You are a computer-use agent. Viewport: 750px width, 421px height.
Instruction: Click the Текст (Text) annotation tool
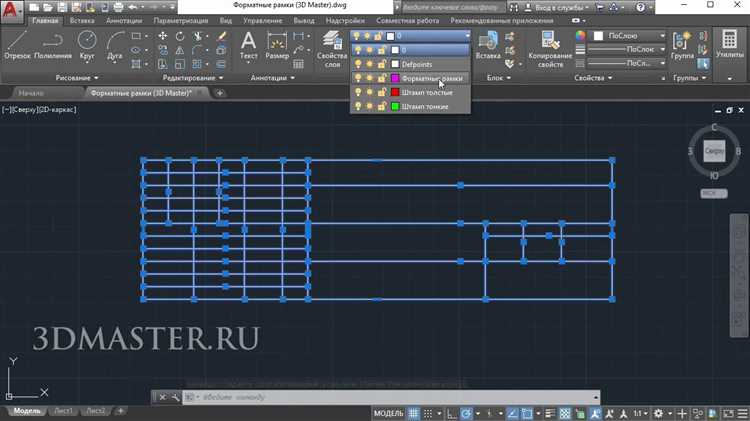point(249,44)
